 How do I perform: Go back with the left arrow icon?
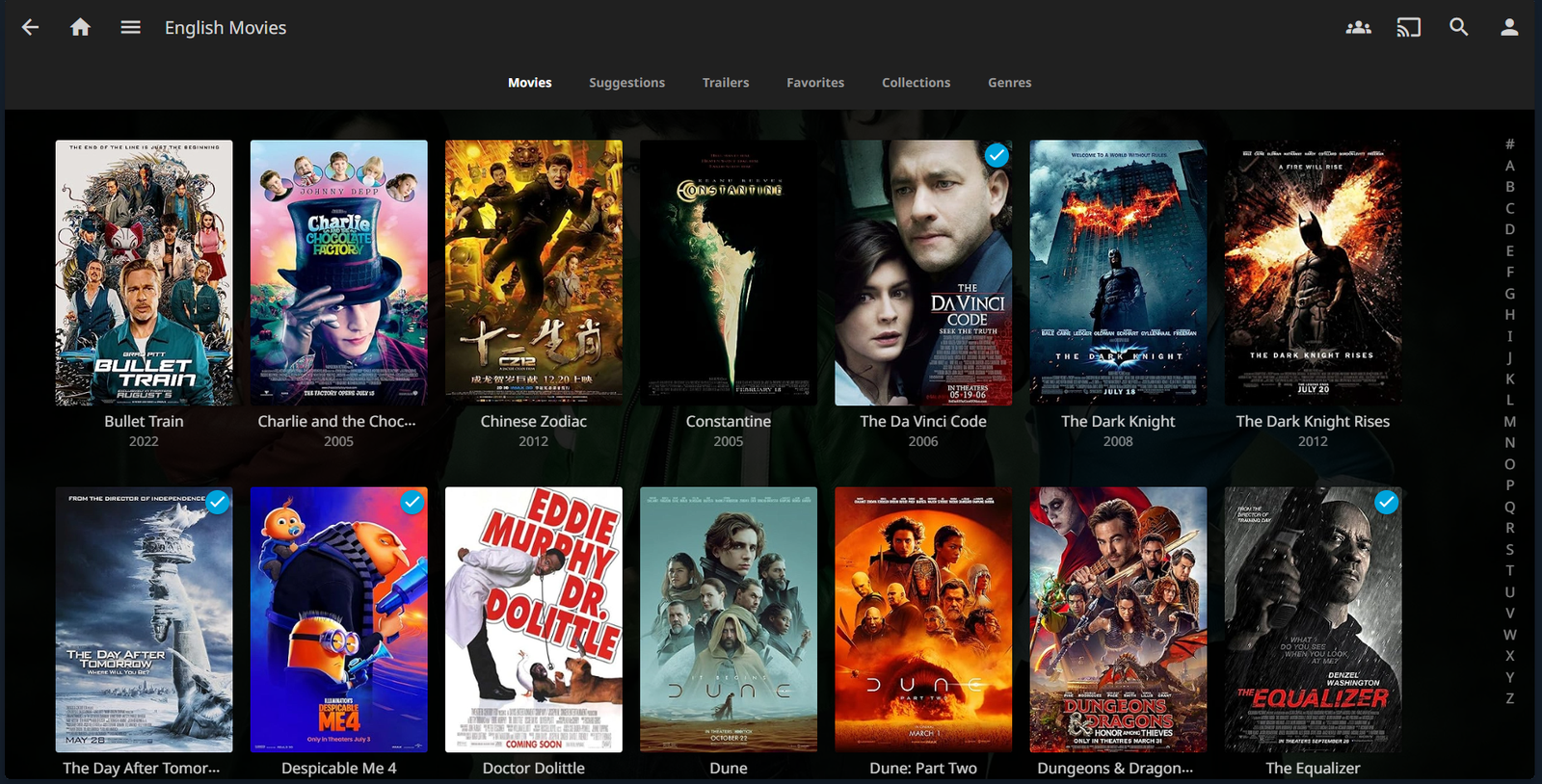click(31, 28)
